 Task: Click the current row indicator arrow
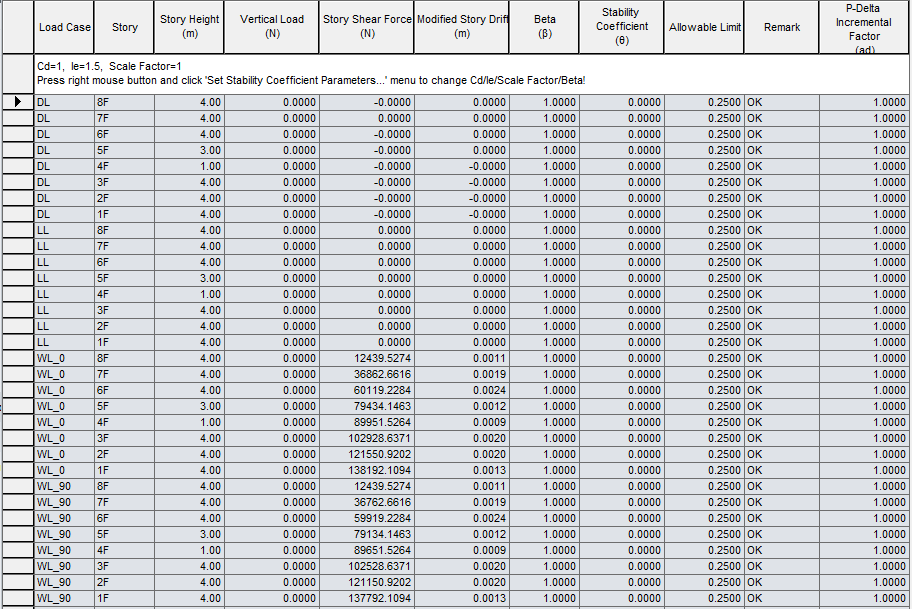pos(17,101)
